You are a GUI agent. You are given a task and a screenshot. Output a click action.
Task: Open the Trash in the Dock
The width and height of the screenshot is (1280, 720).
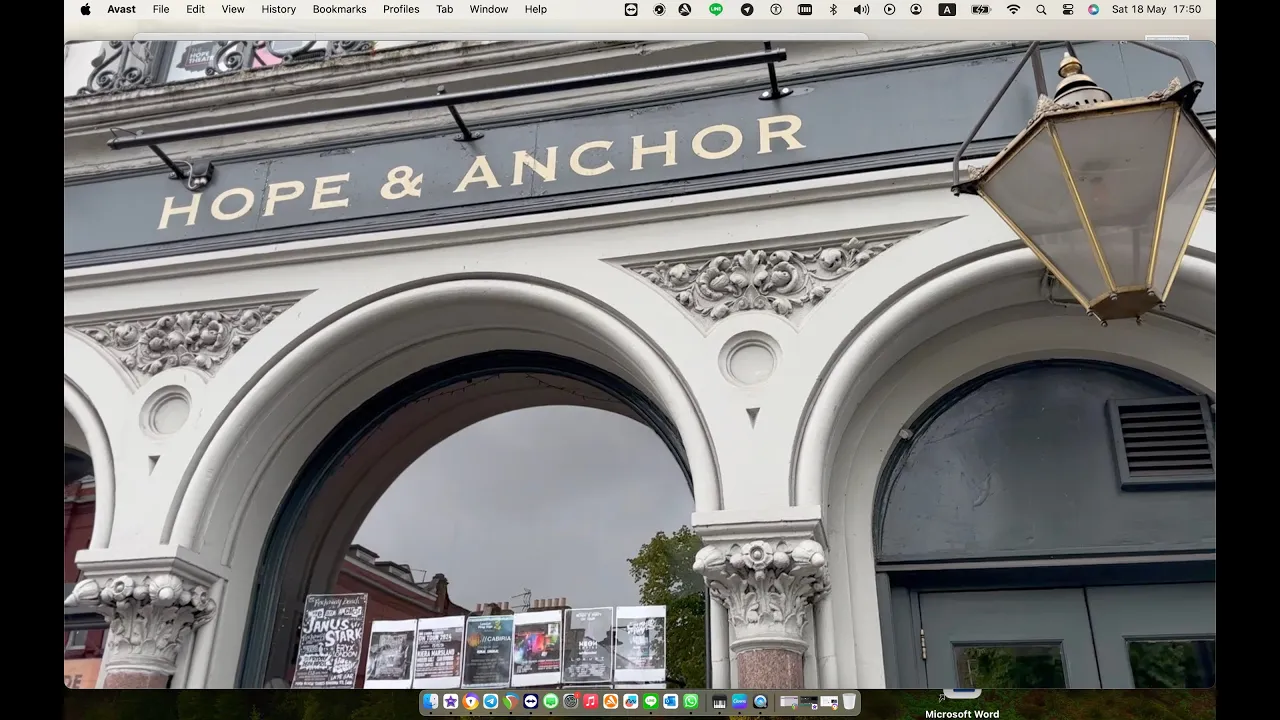point(849,702)
